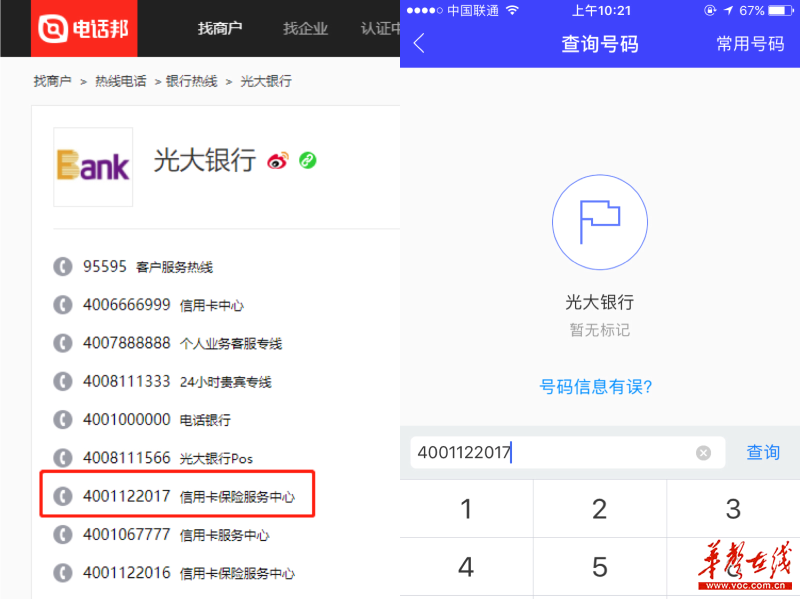Open the 找企业 navigation tab
800x599 pixels.
point(305,28)
